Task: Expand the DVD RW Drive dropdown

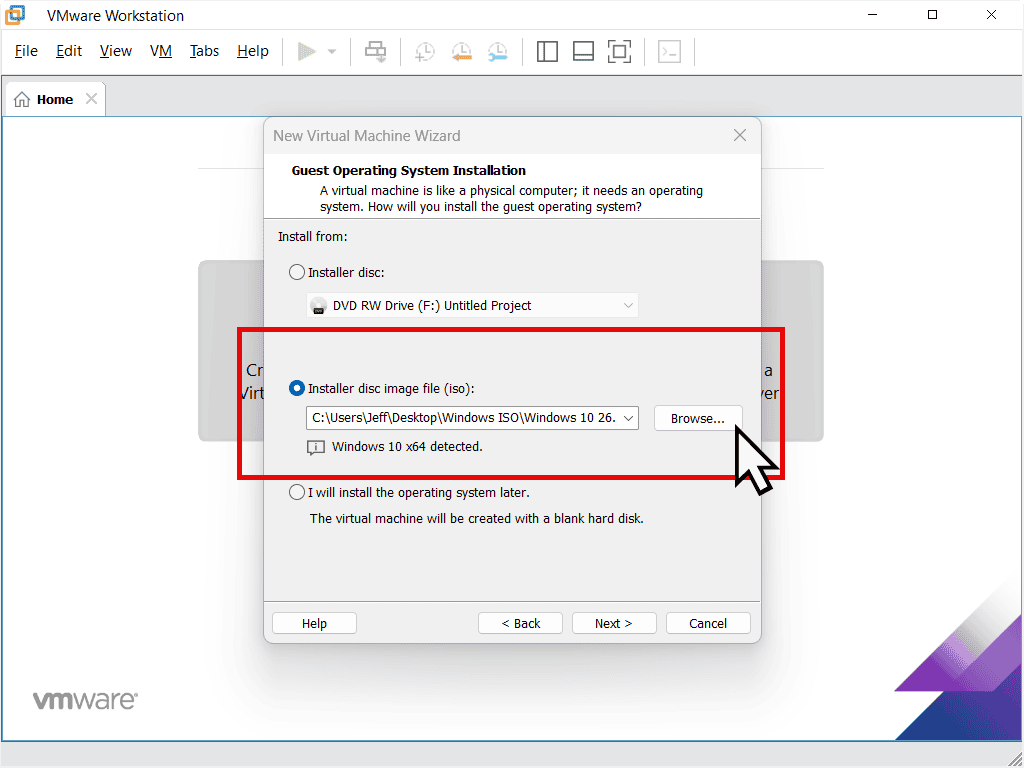Action: (x=627, y=305)
